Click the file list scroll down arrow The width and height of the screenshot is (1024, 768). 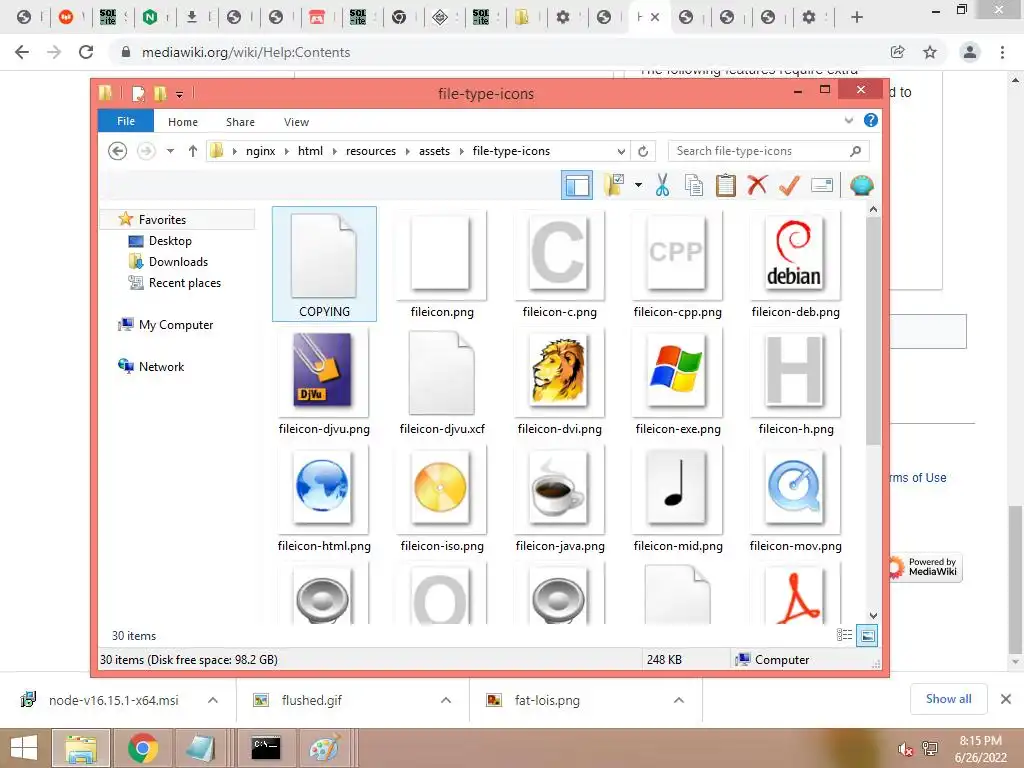coord(873,616)
